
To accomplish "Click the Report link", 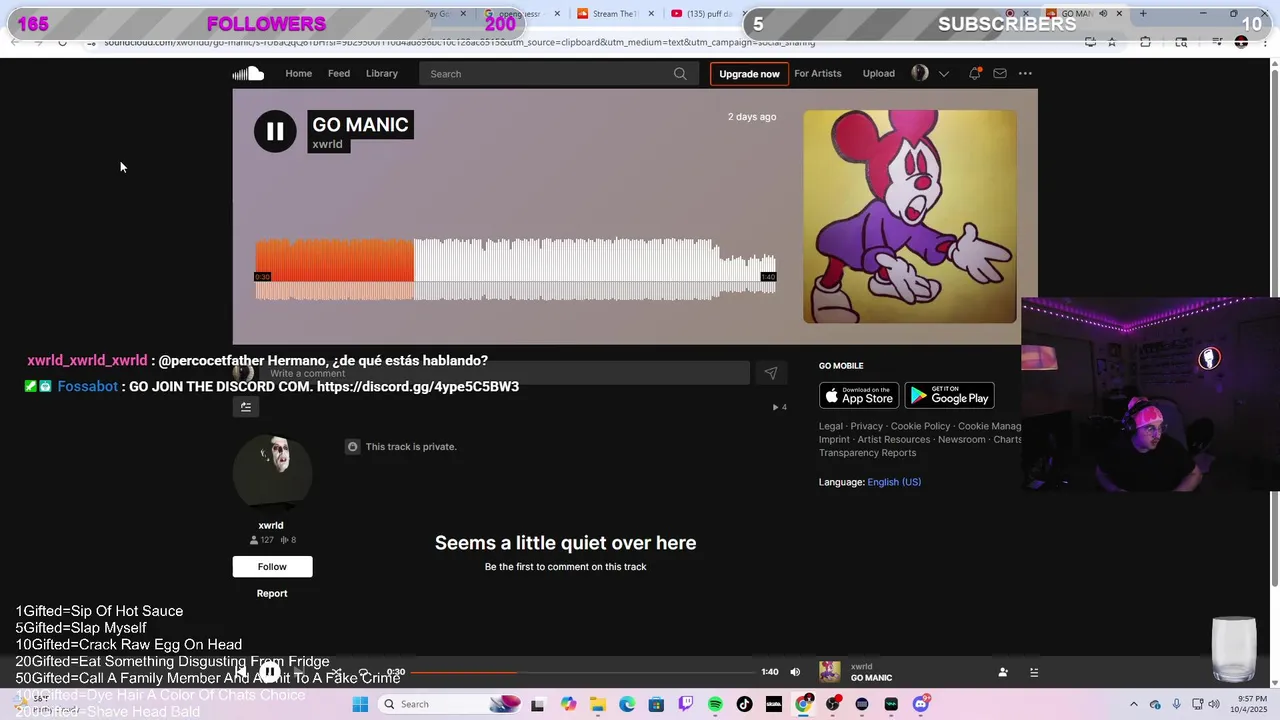I will coord(272,593).
